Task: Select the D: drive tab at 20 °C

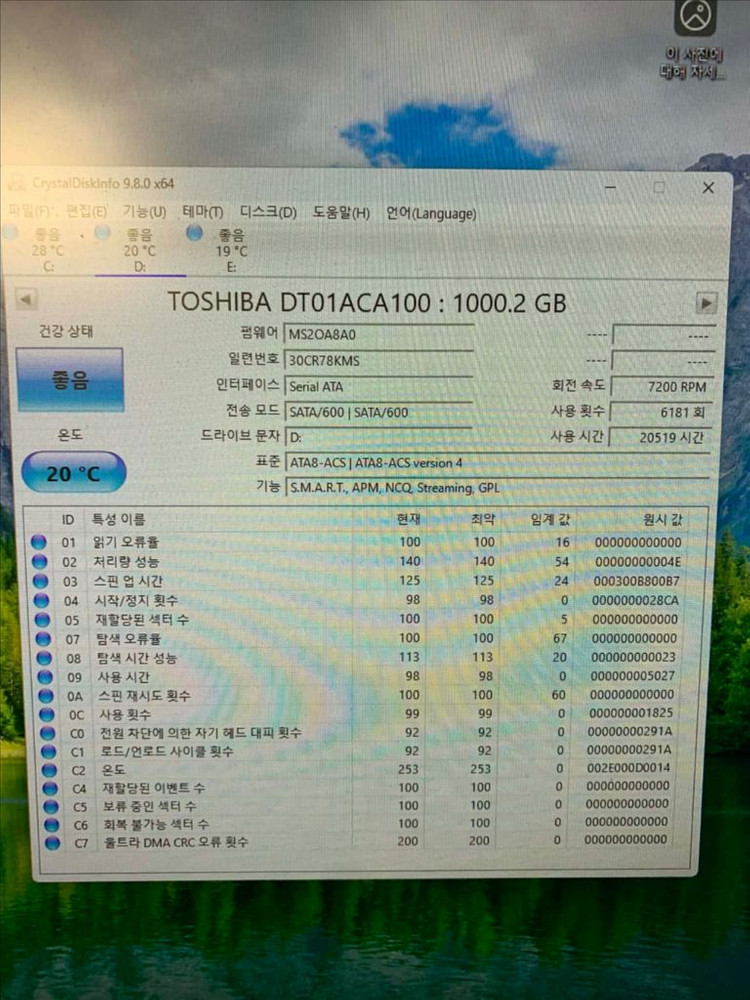Action: pos(140,251)
